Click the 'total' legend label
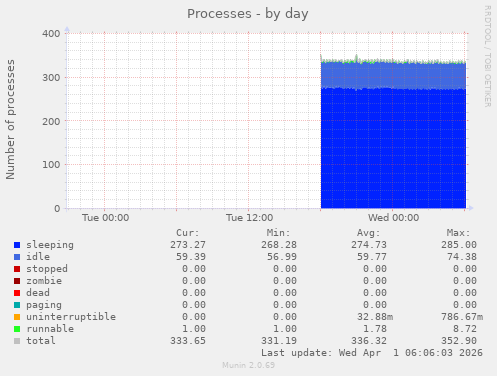Screen dimensions: 497x376 coord(41,341)
